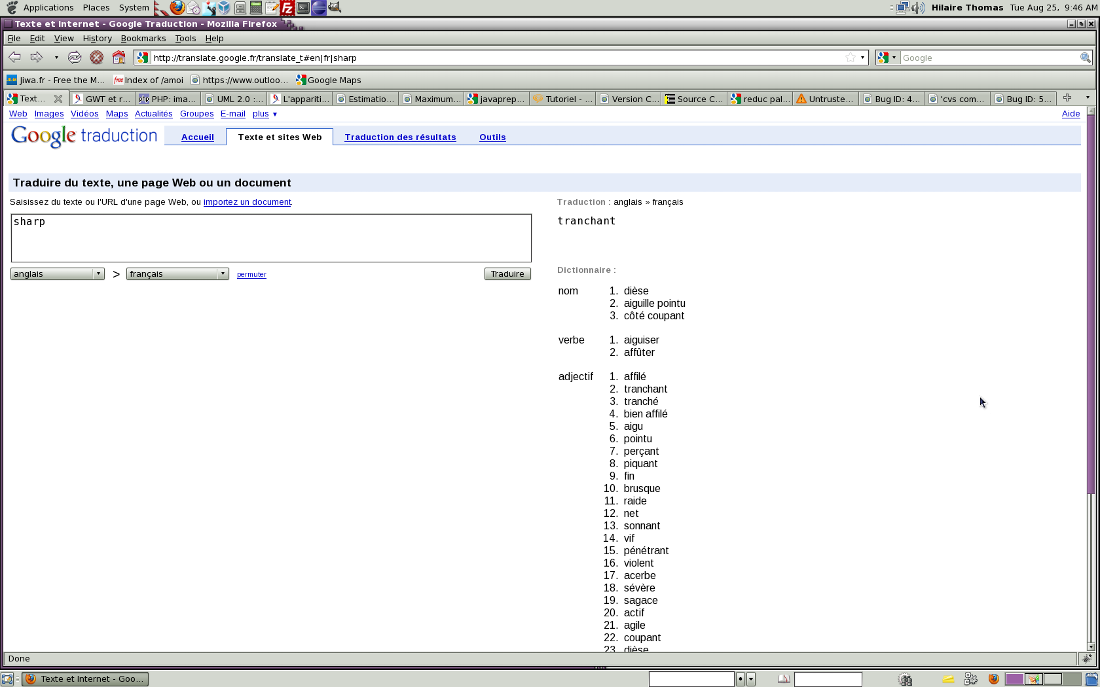
Task: Click 'importez un document' link
Action: (247, 202)
